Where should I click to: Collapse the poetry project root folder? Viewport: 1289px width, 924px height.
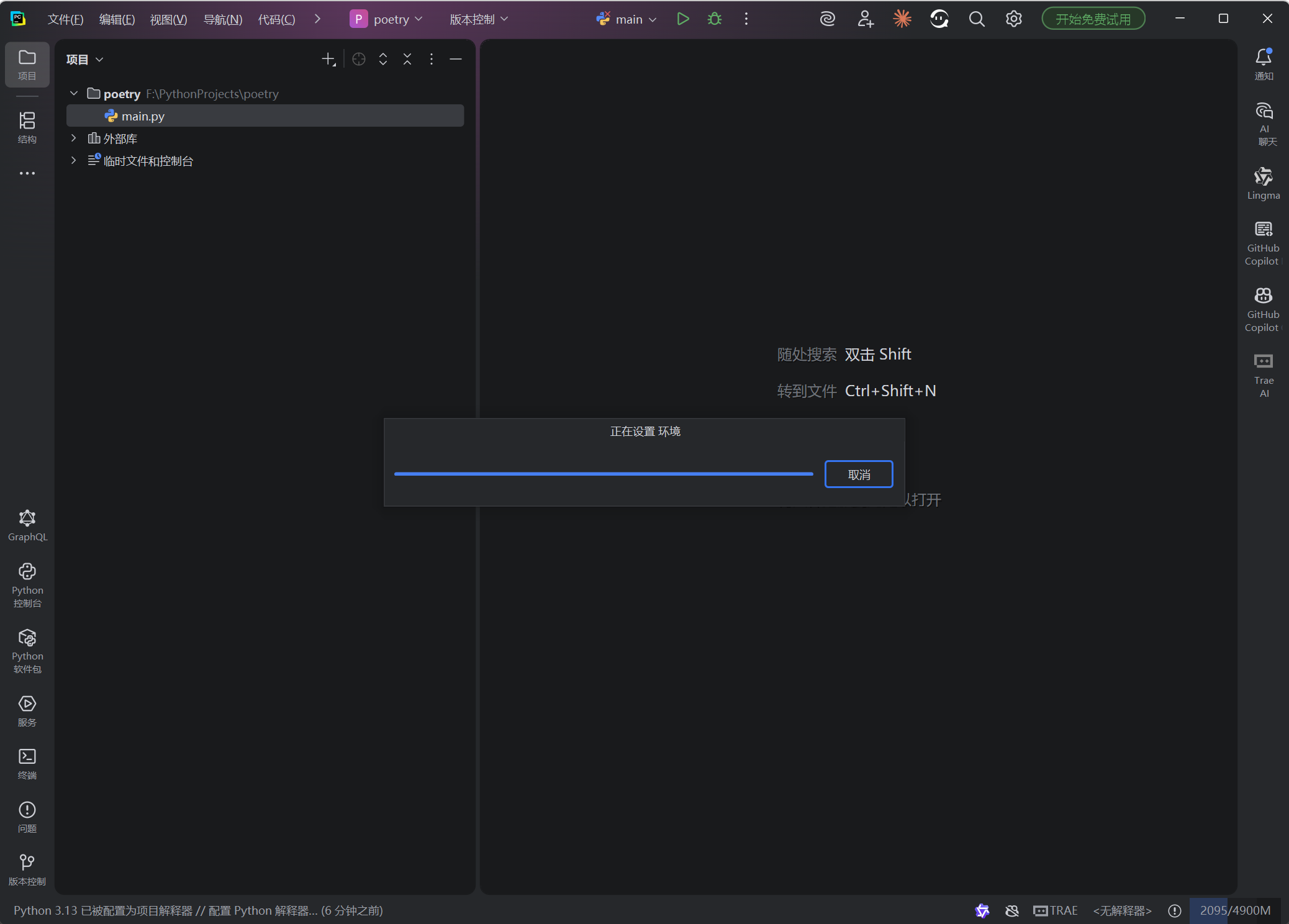click(74, 93)
